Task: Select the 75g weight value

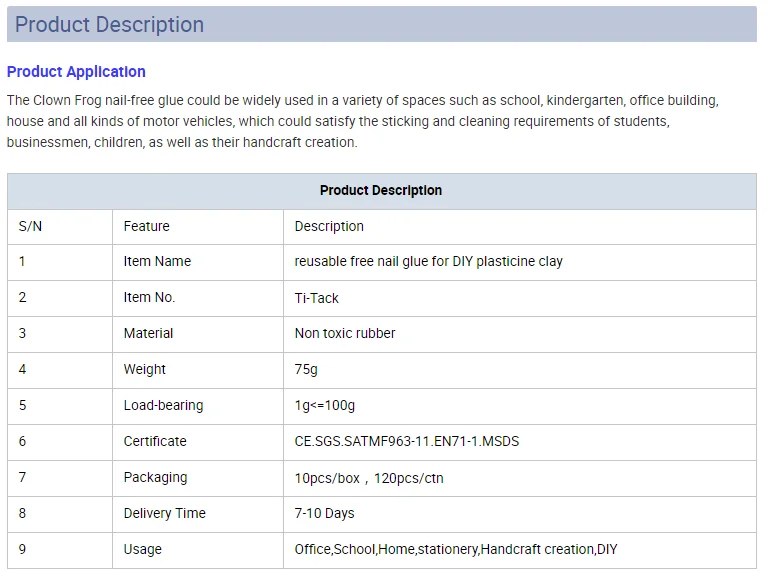Action: click(306, 370)
